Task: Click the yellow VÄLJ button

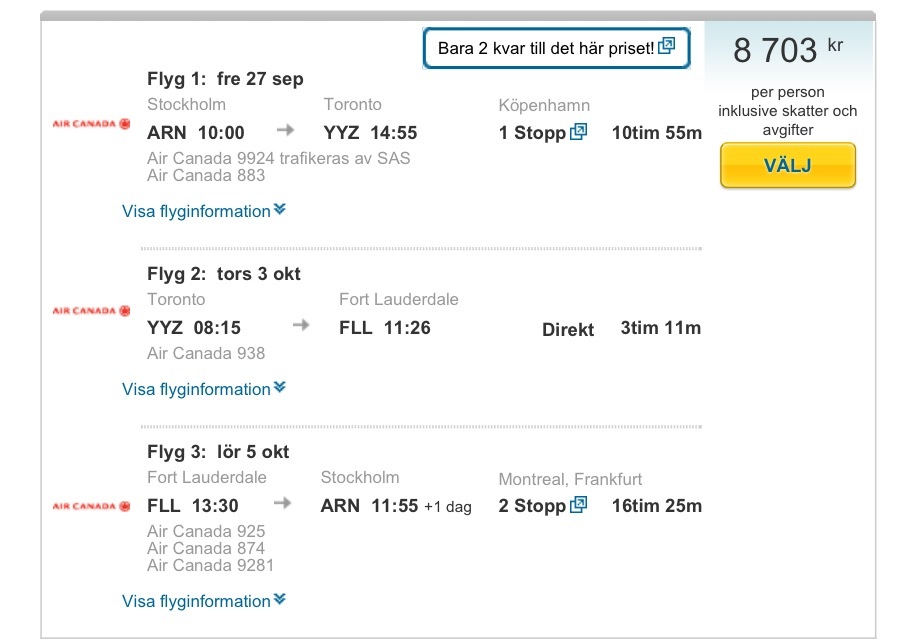Action: [x=787, y=166]
